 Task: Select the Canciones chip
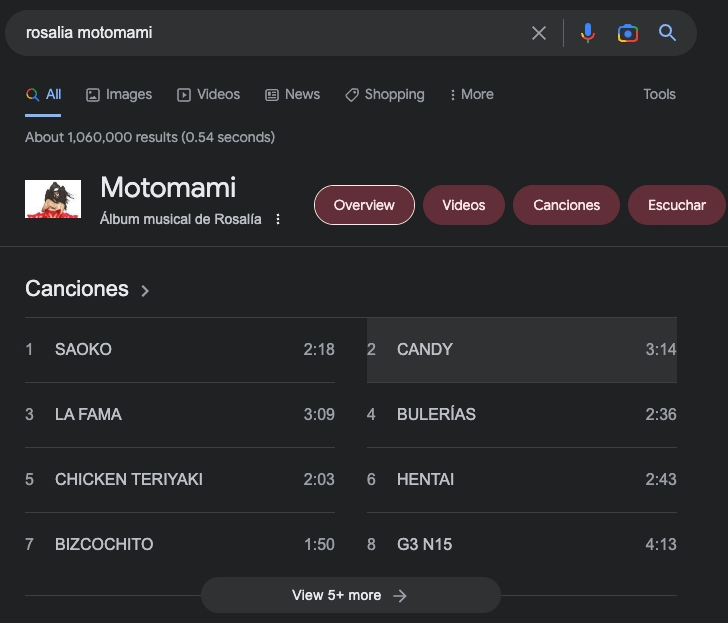click(566, 205)
